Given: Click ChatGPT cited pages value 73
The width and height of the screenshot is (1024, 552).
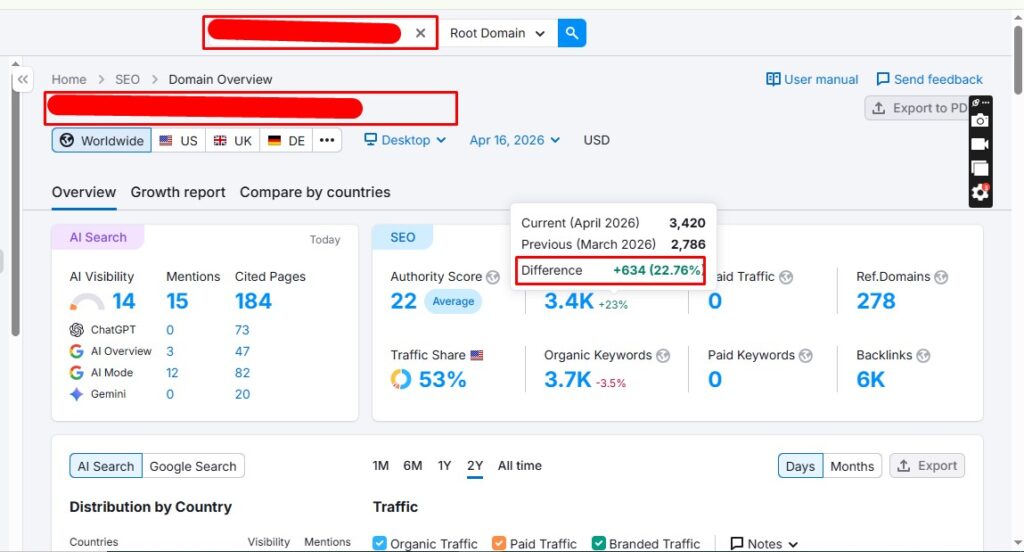Looking at the screenshot, I should coord(242,330).
